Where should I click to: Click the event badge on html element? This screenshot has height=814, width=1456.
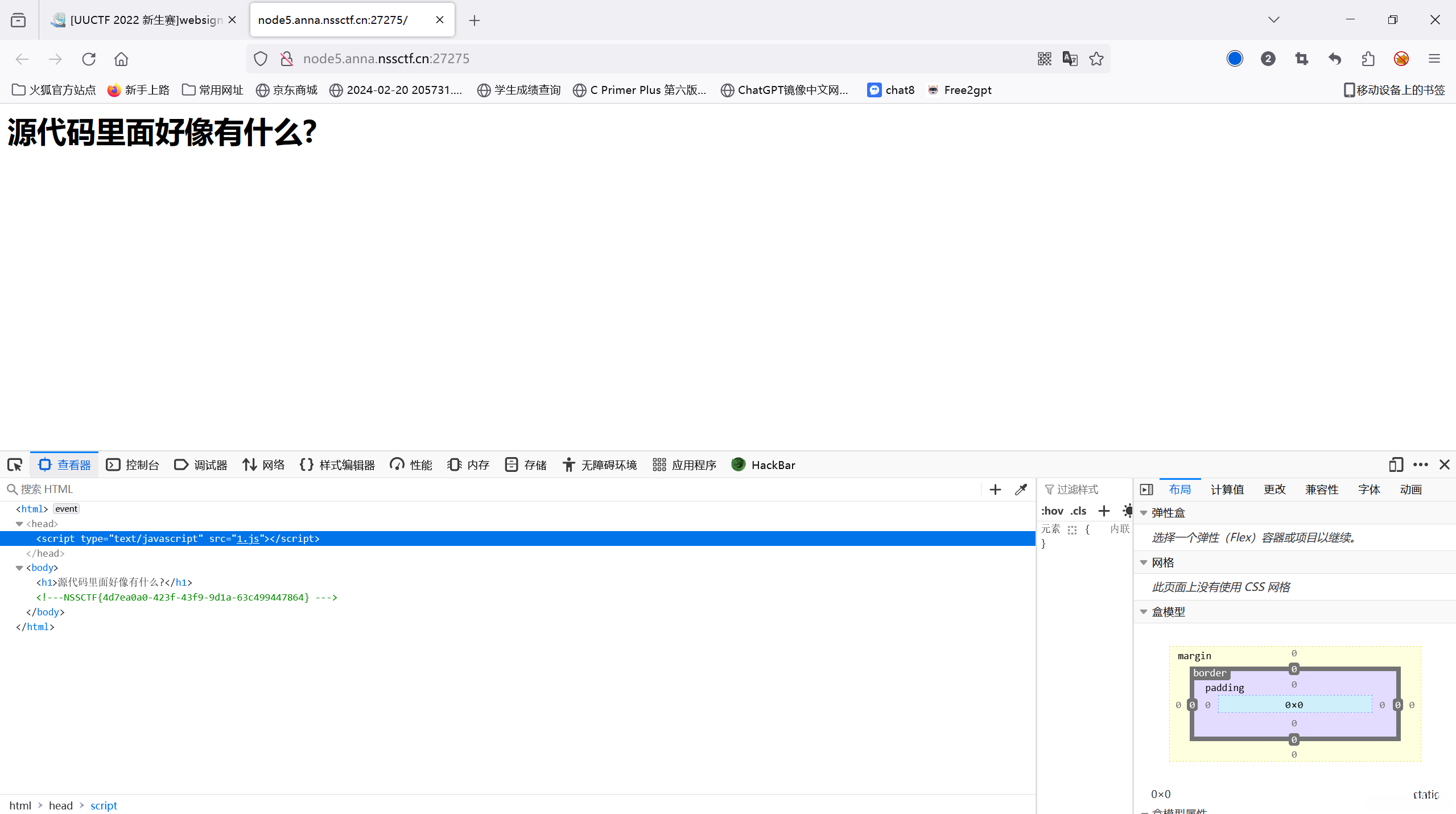66,509
